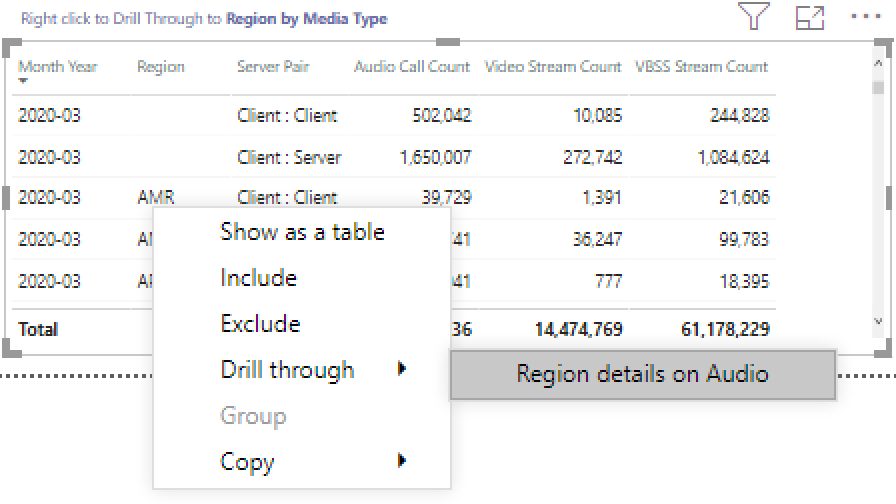Click the VBSS Stream Count column header
Image resolution: width=896 pixels, height=504 pixels.
pyautogui.click(x=702, y=67)
